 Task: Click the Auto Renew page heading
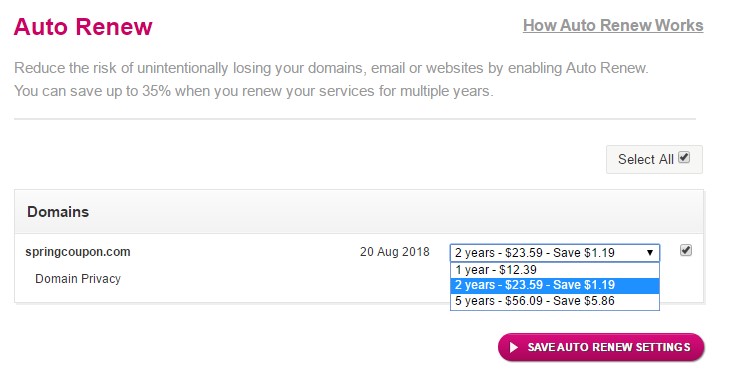(83, 26)
